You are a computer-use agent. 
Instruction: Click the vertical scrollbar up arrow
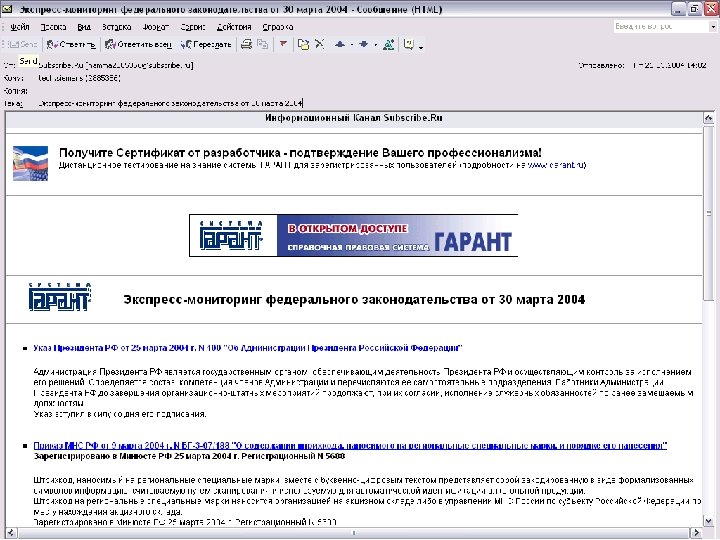[x=709, y=118]
